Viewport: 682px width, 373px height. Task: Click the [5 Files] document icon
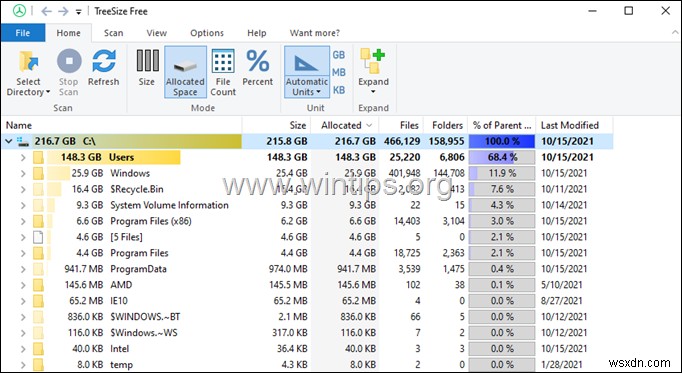(38, 237)
